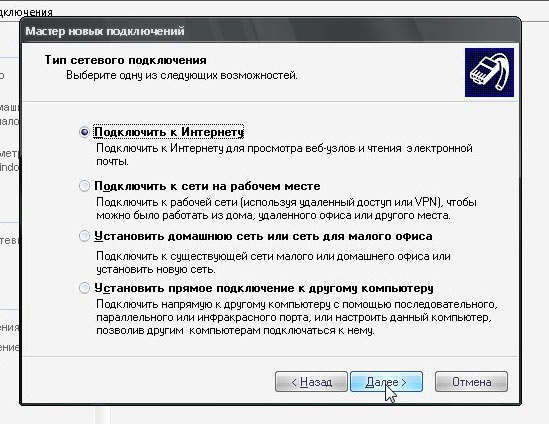This screenshot has height=424, width=549.
Task: Choose the 'Подключить к сети на рабочем месте' radio circle
Action: pos(84,186)
